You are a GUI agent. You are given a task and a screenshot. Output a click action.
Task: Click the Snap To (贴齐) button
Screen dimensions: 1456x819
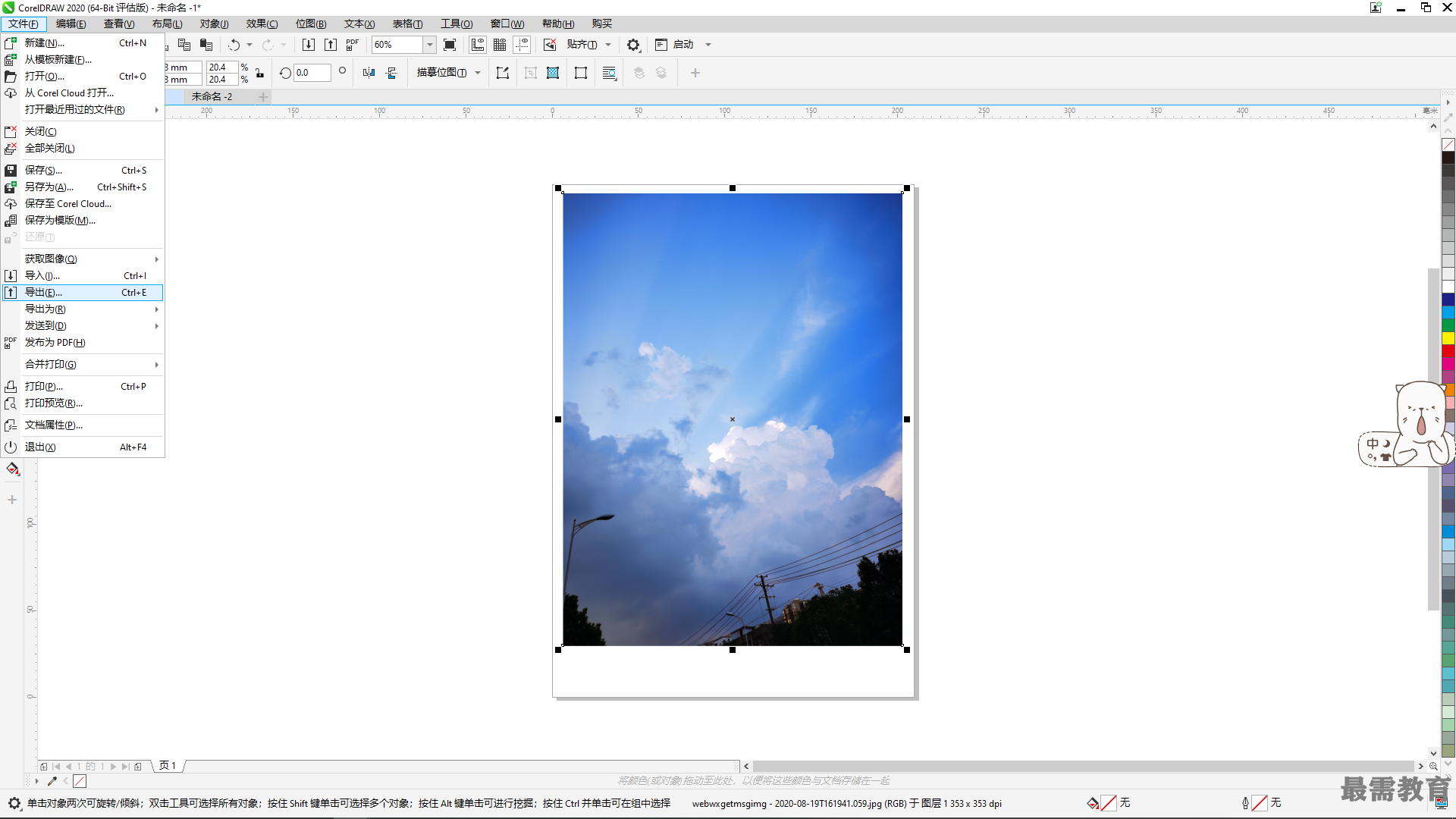[582, 45]
